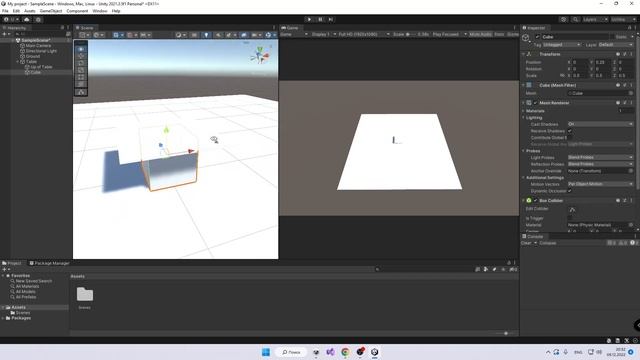This screenshot has height=360, width=640.
Task: Open Chrome from taskbar
Action: tap(345, 352)
